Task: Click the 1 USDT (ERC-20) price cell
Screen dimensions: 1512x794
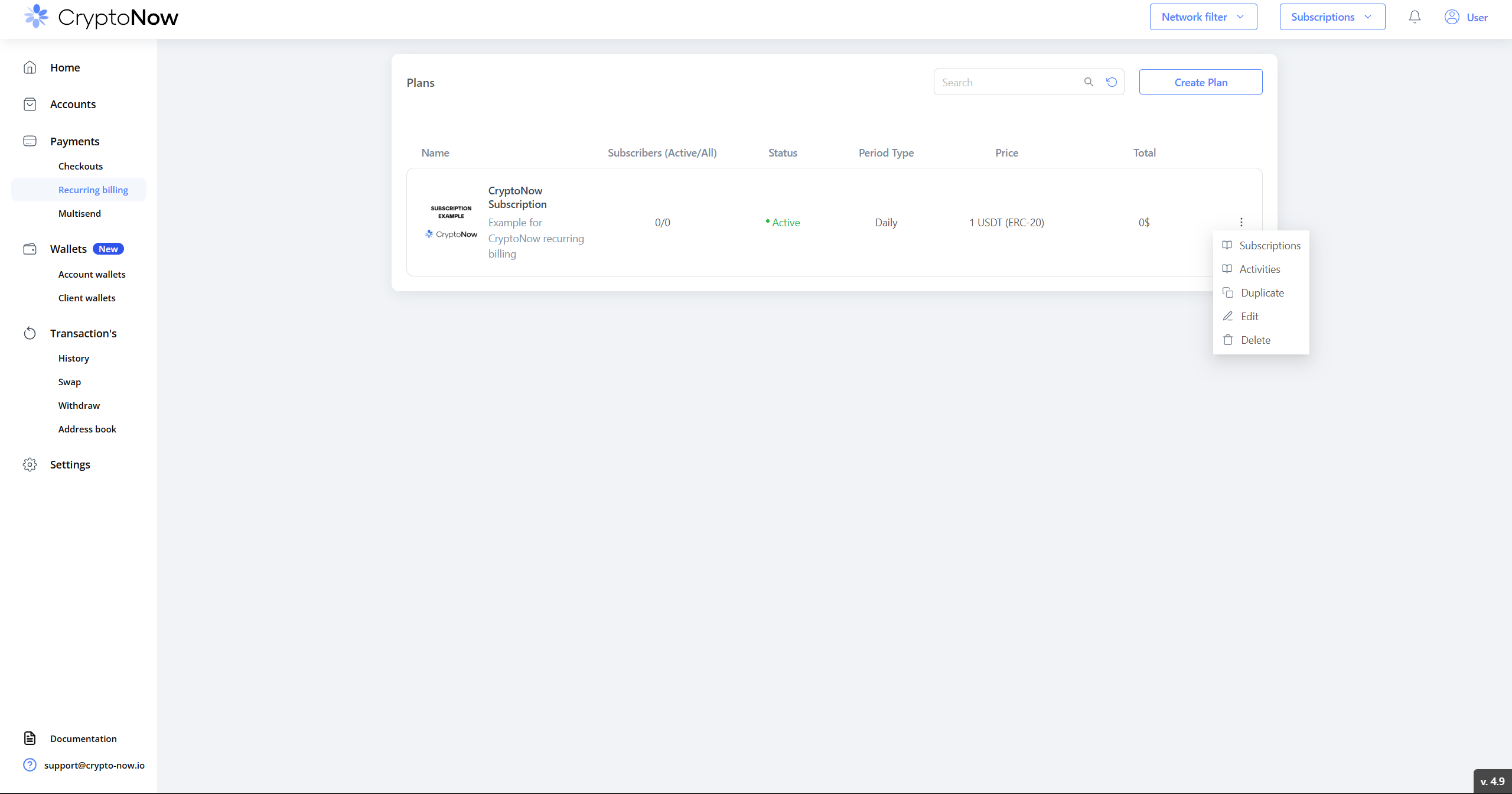Action: 1006,222
